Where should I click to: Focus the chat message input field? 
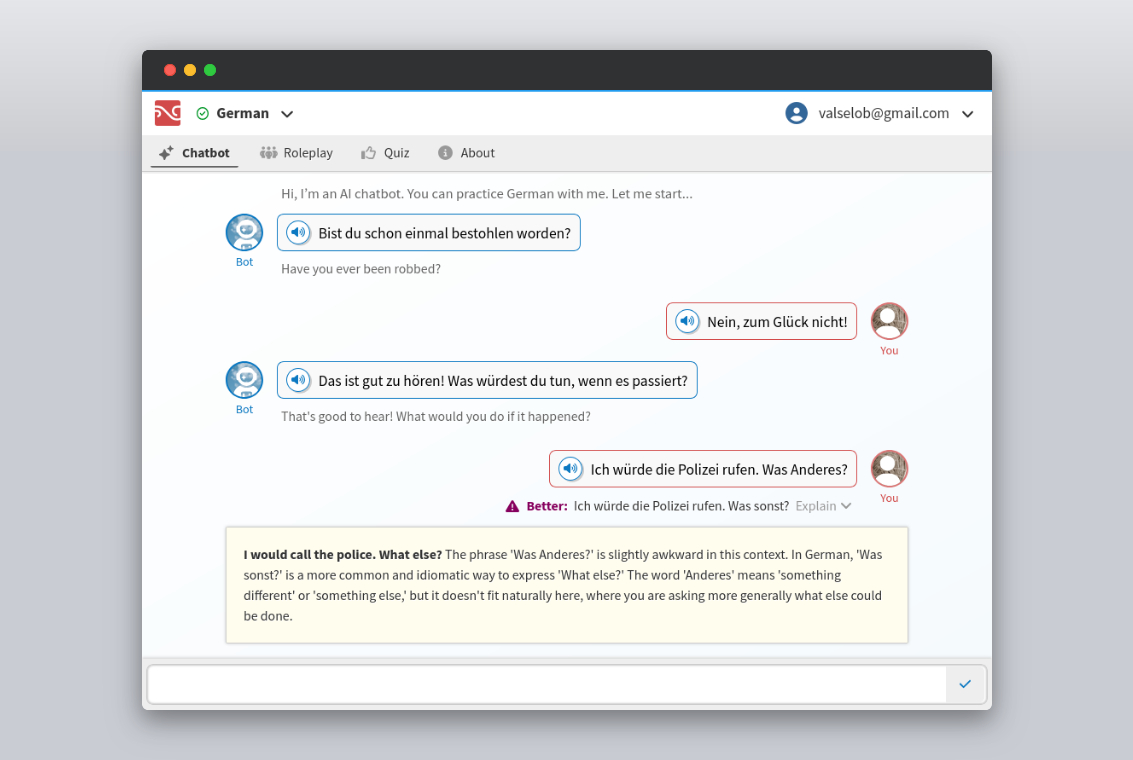click(x=546, y=684)
